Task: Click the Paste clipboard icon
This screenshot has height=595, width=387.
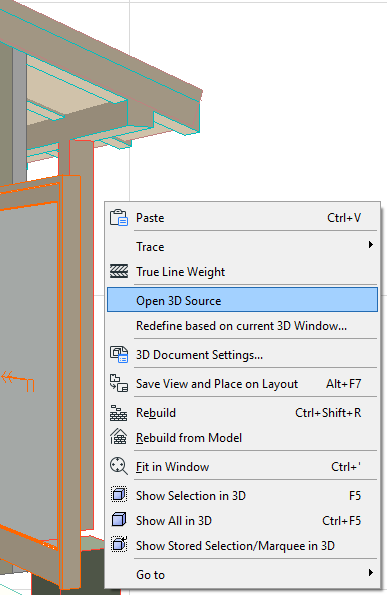Action: [x=119, y=218]
